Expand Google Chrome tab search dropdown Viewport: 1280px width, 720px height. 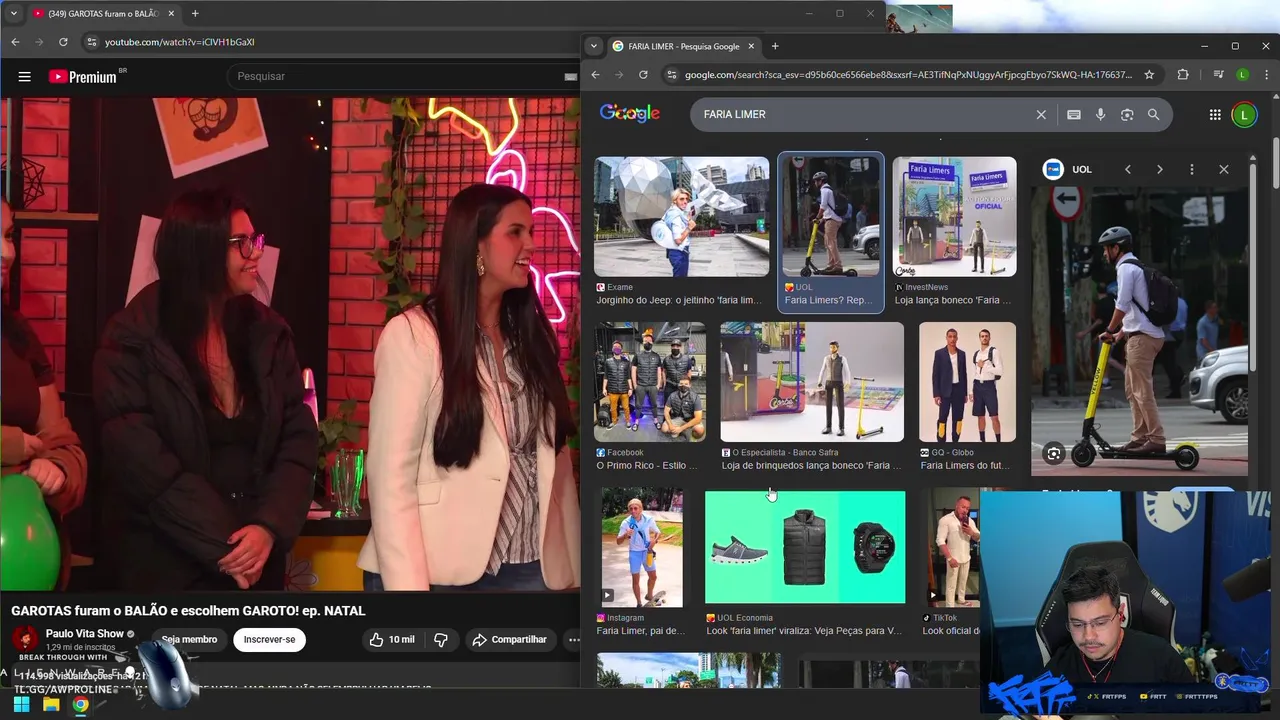[x=593, y=46]
